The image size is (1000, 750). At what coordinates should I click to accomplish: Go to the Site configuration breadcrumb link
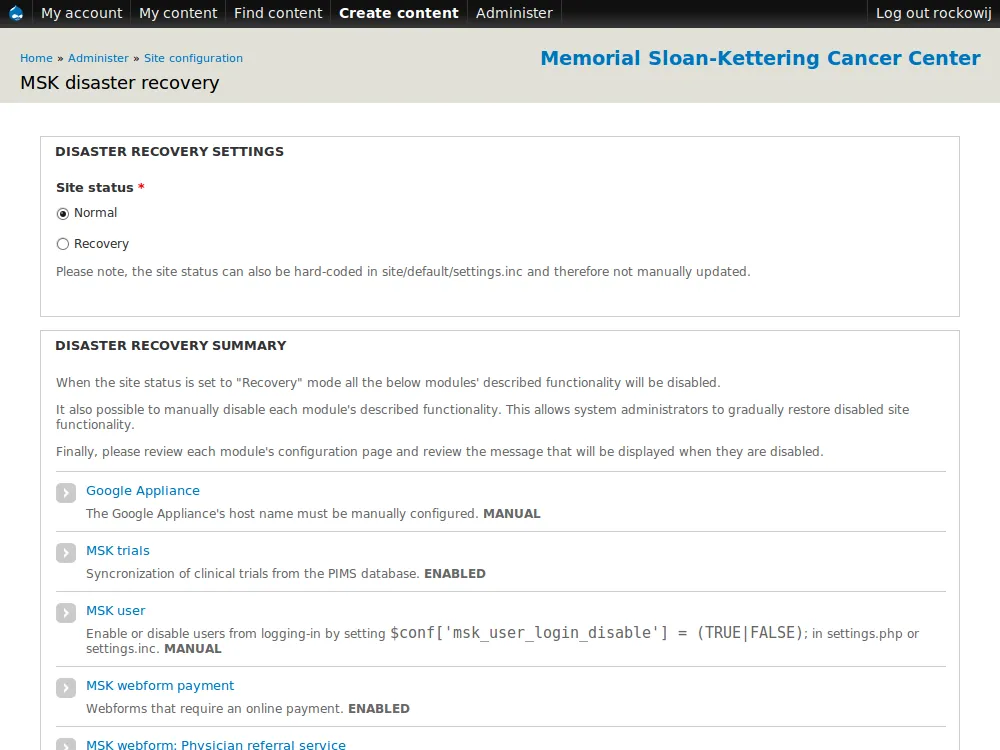193,58
